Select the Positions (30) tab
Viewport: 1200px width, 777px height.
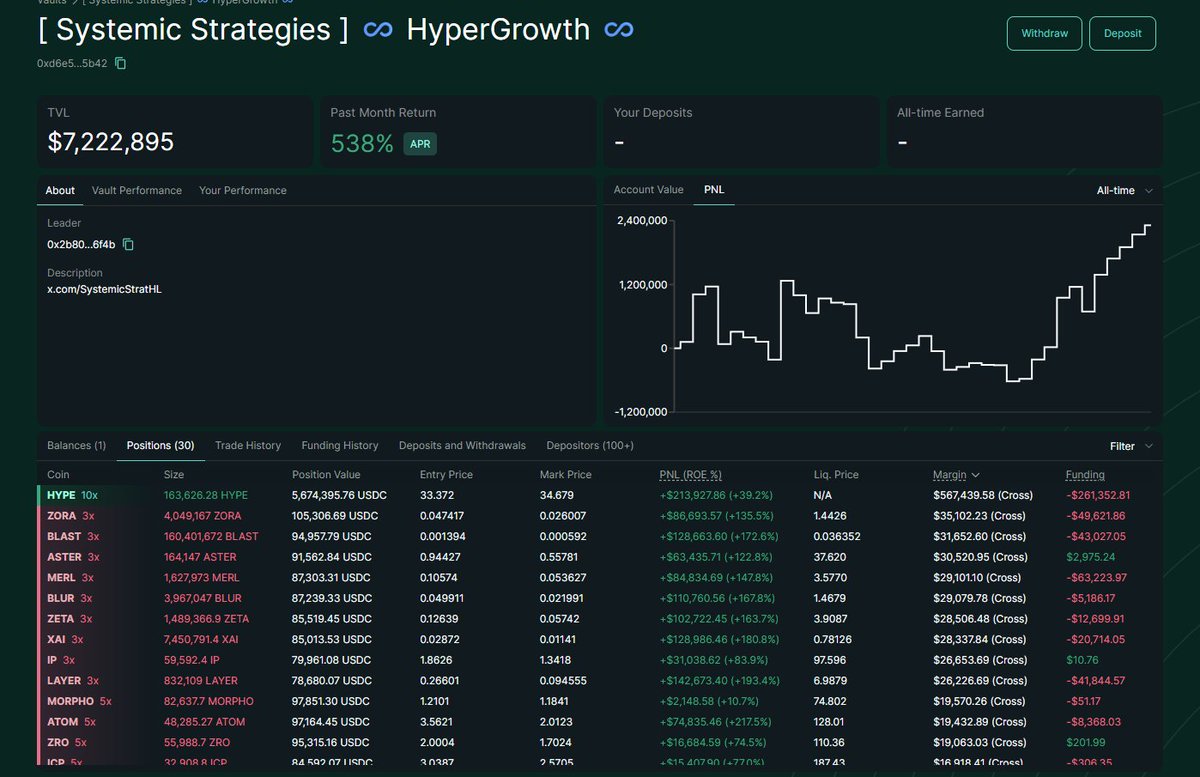pyautogui.click(x=160, y=445)
